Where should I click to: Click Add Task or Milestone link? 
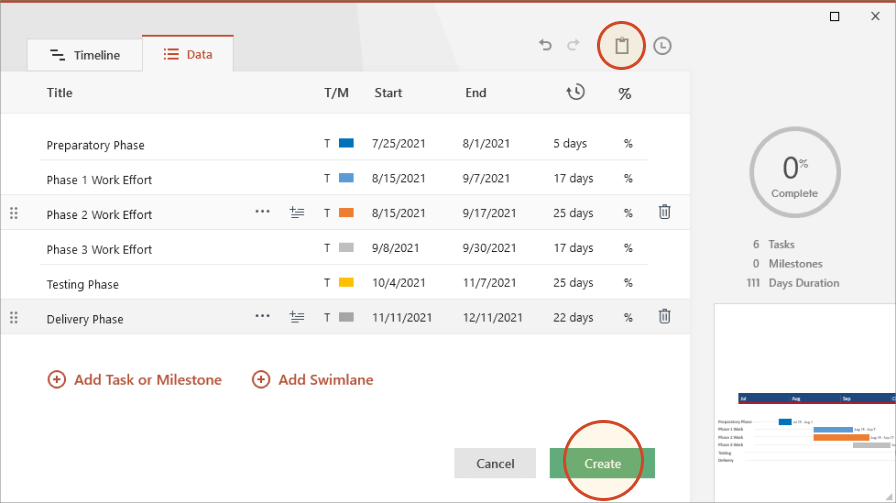click(x=148, y=380)
